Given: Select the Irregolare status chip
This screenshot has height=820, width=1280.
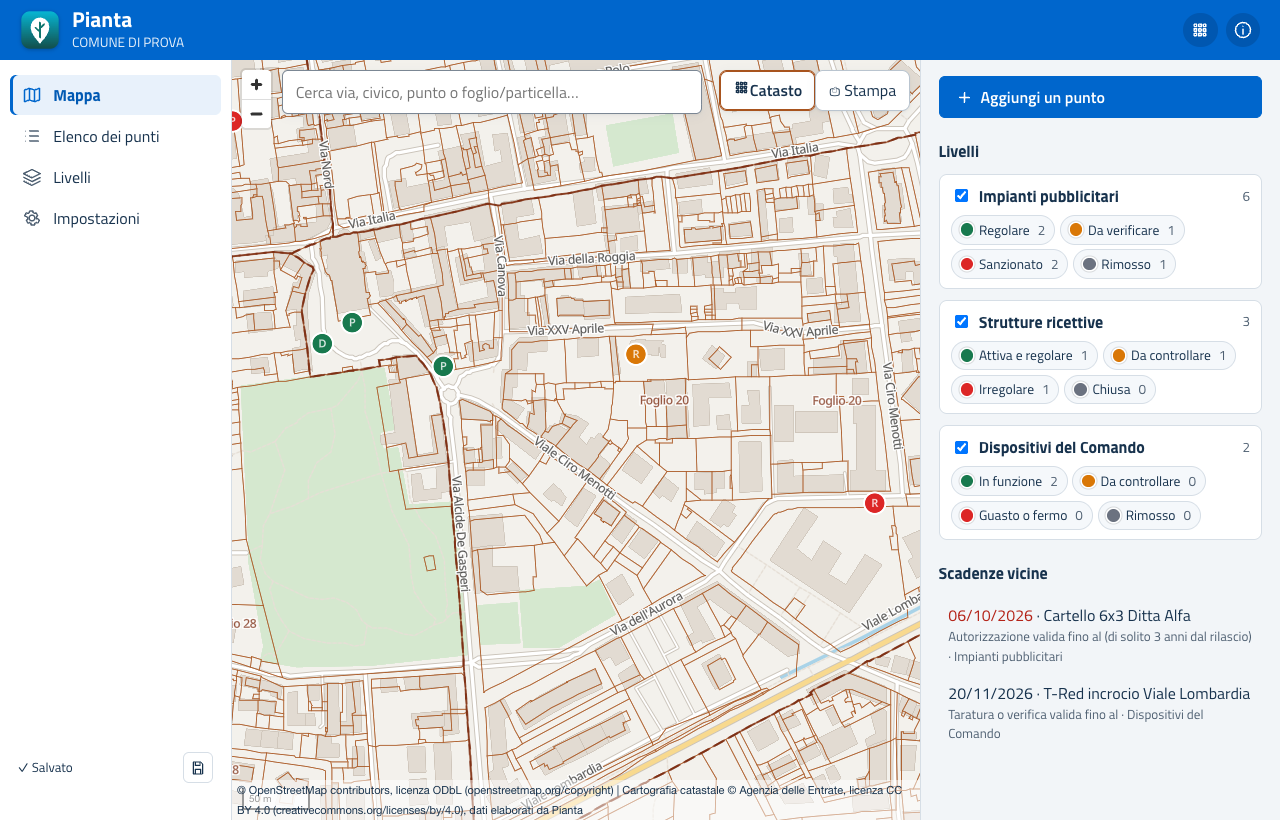Looking at the screenshot, I should pyautogui.click(x=1005, y=389).
